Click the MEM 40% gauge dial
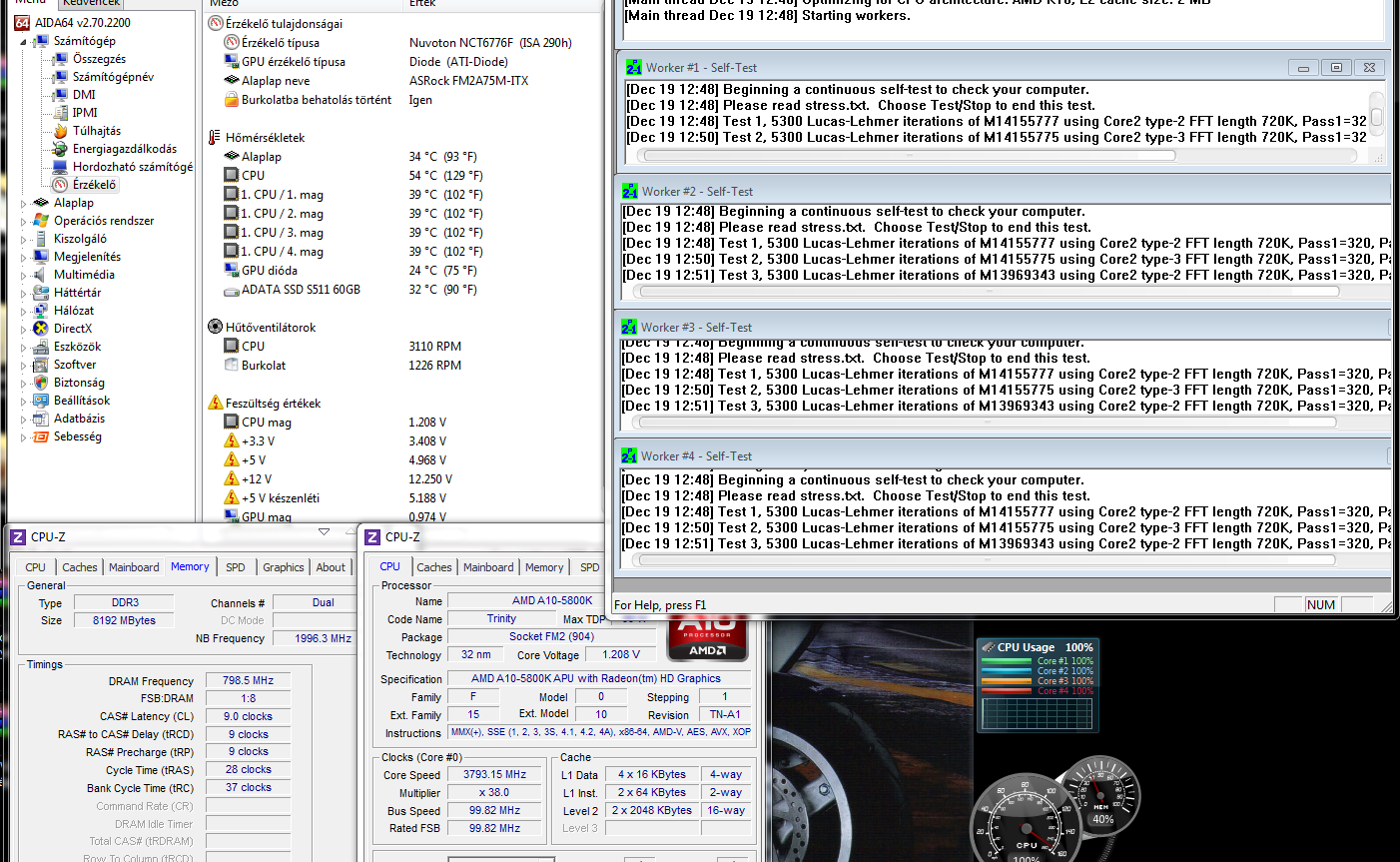The image size is (1400, 862). (1099, 797)
